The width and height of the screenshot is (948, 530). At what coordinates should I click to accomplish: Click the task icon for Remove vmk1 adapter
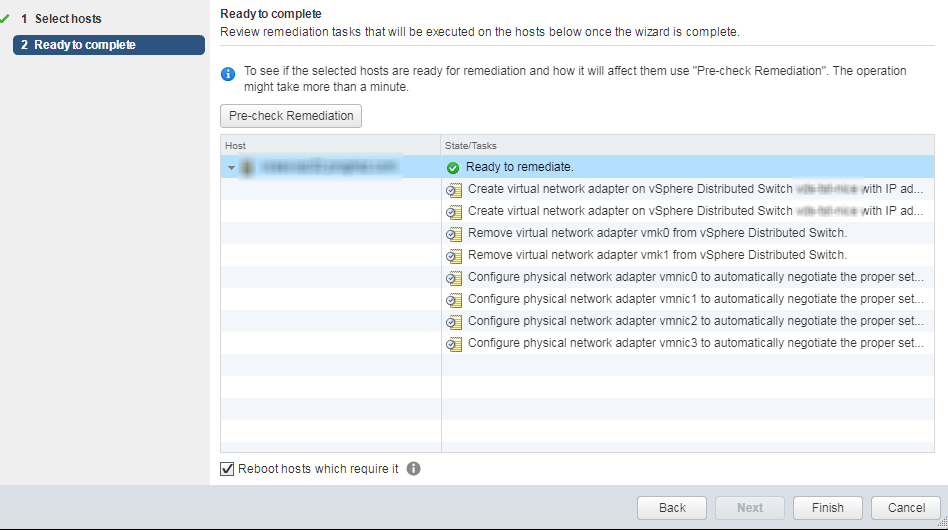[x=454, y=256]
